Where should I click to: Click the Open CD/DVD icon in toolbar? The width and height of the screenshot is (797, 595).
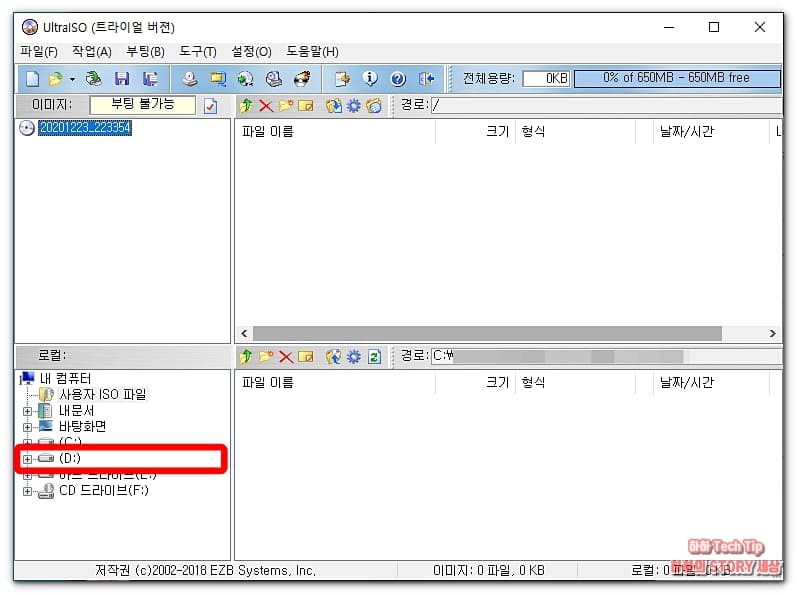94,79
